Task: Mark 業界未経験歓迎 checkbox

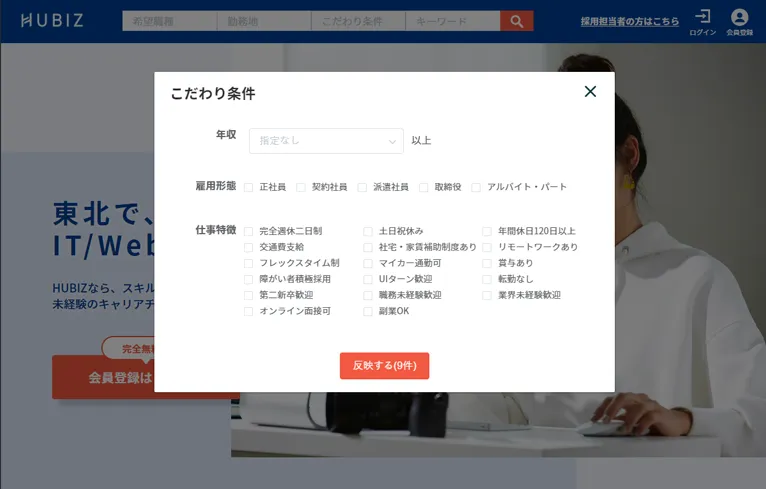Action: 487,296
